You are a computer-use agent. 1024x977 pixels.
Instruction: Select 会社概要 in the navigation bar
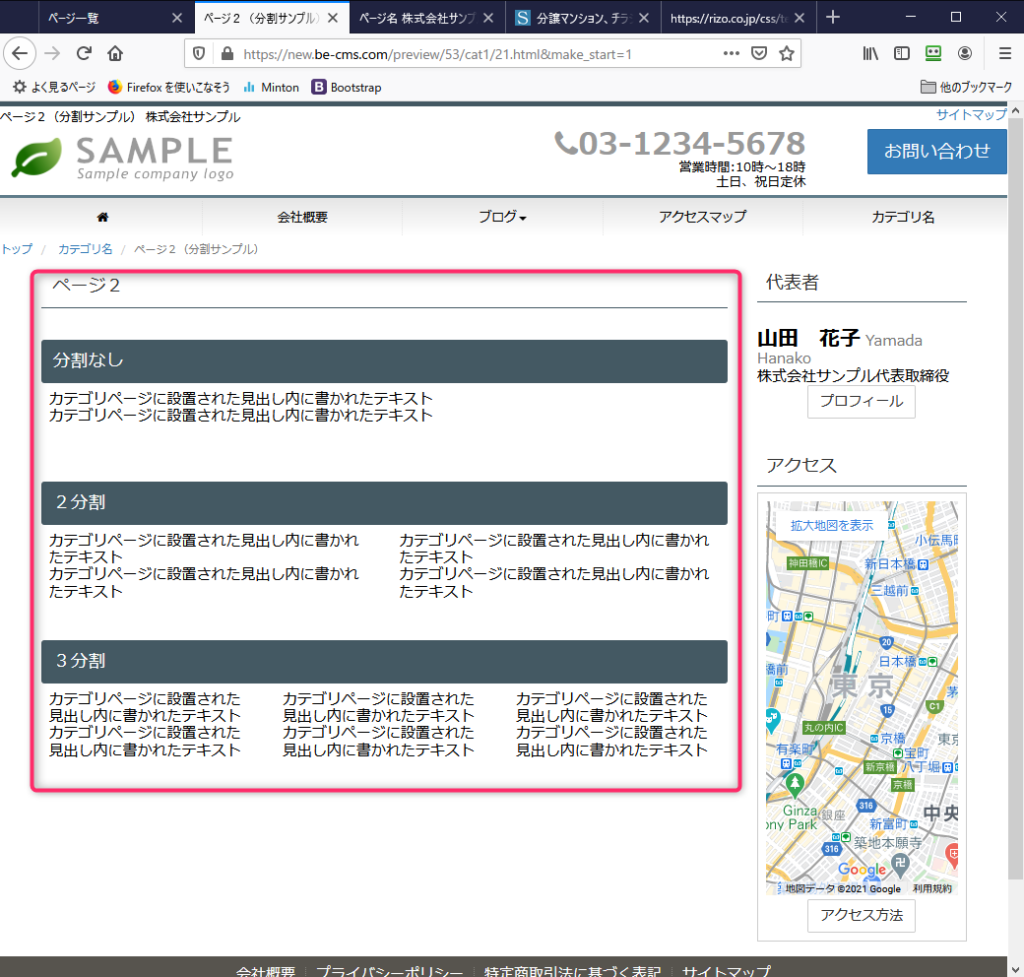(x=302, y=217)
